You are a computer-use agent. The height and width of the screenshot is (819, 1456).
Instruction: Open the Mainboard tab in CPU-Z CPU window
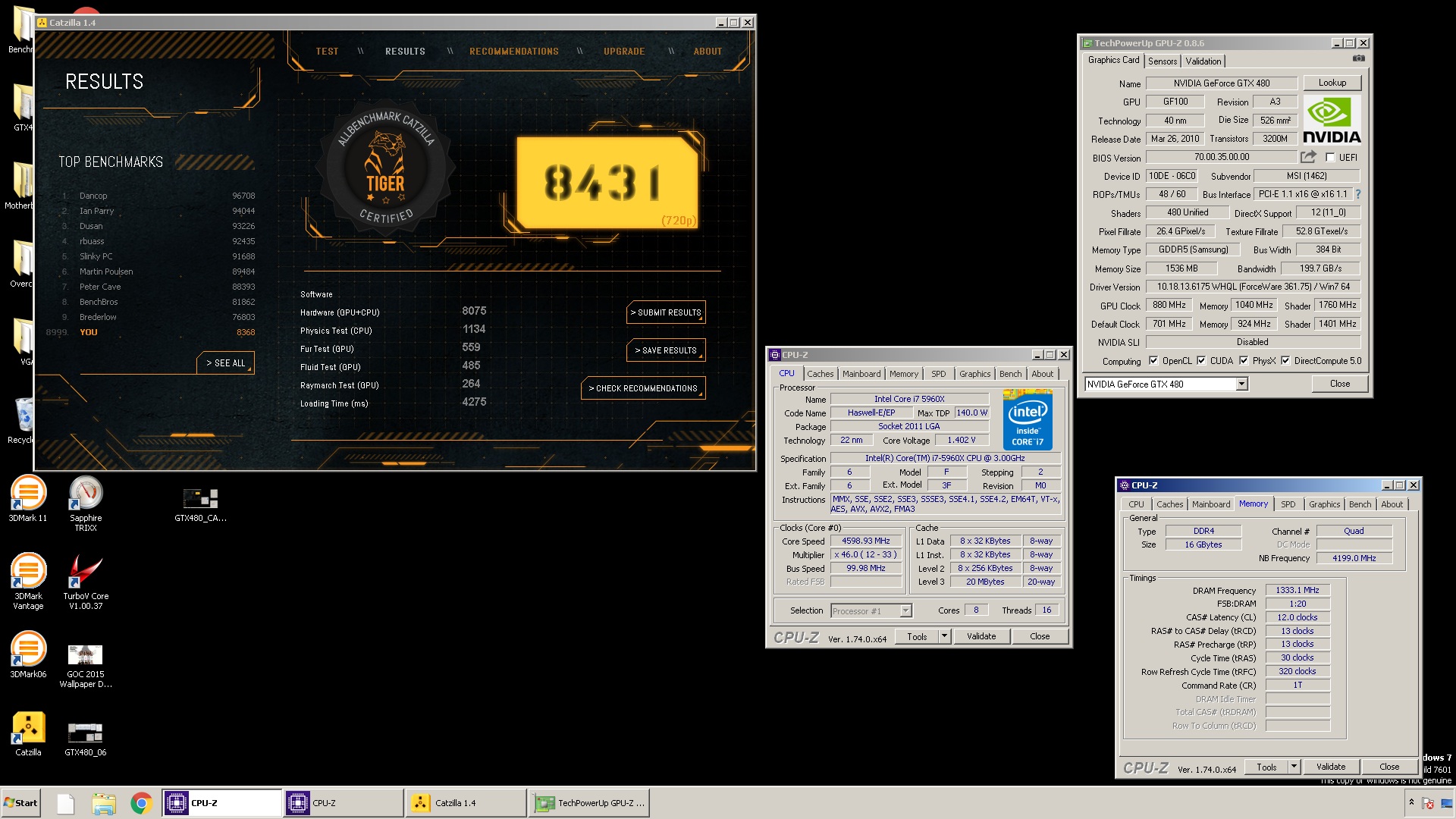pos(861,374)
